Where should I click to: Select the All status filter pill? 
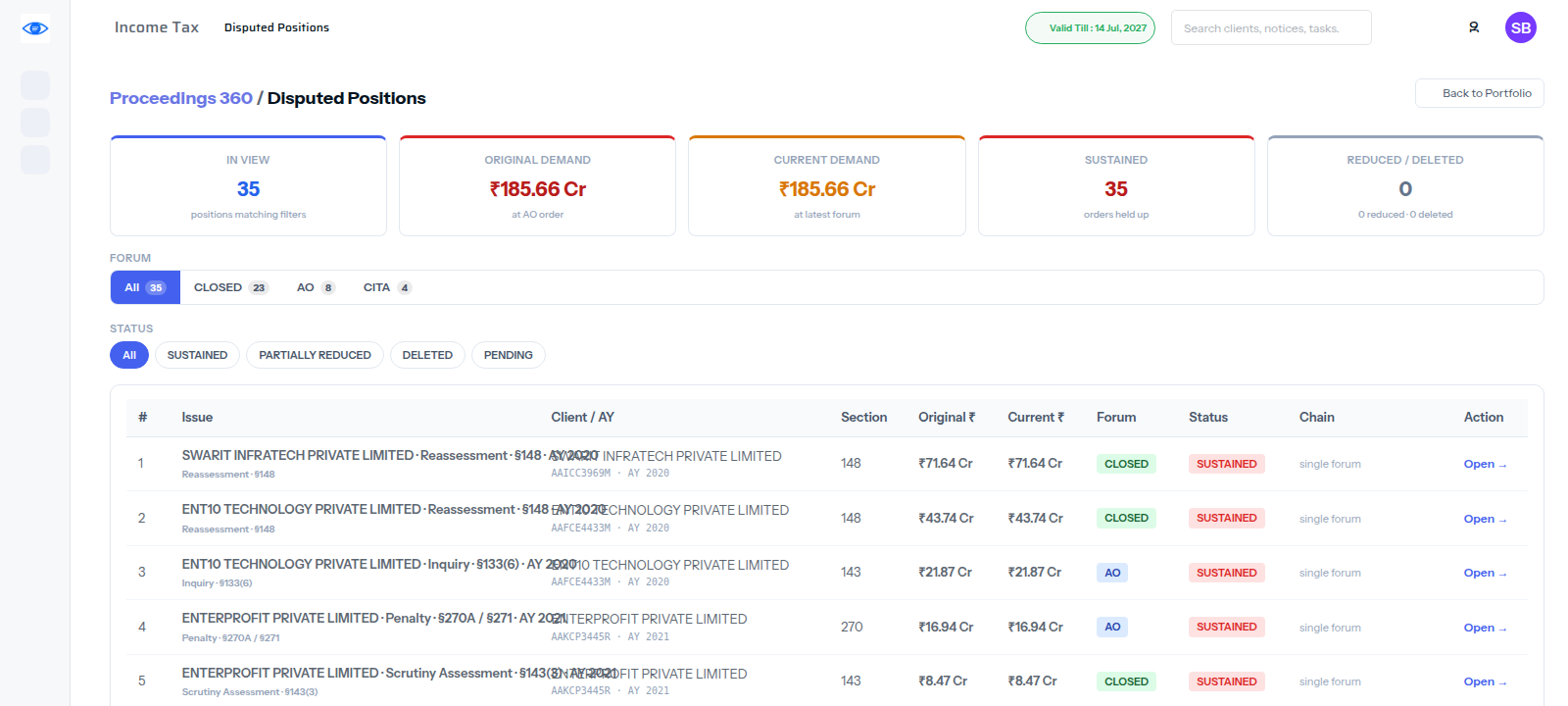(129, 355)
